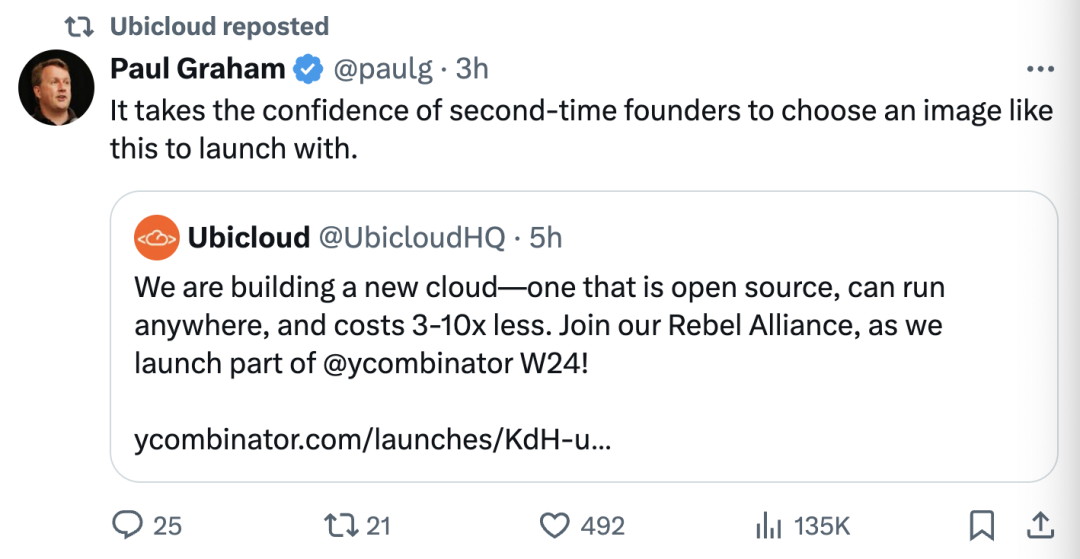Open the Paul Graham display name

click(x=199, y=69)
